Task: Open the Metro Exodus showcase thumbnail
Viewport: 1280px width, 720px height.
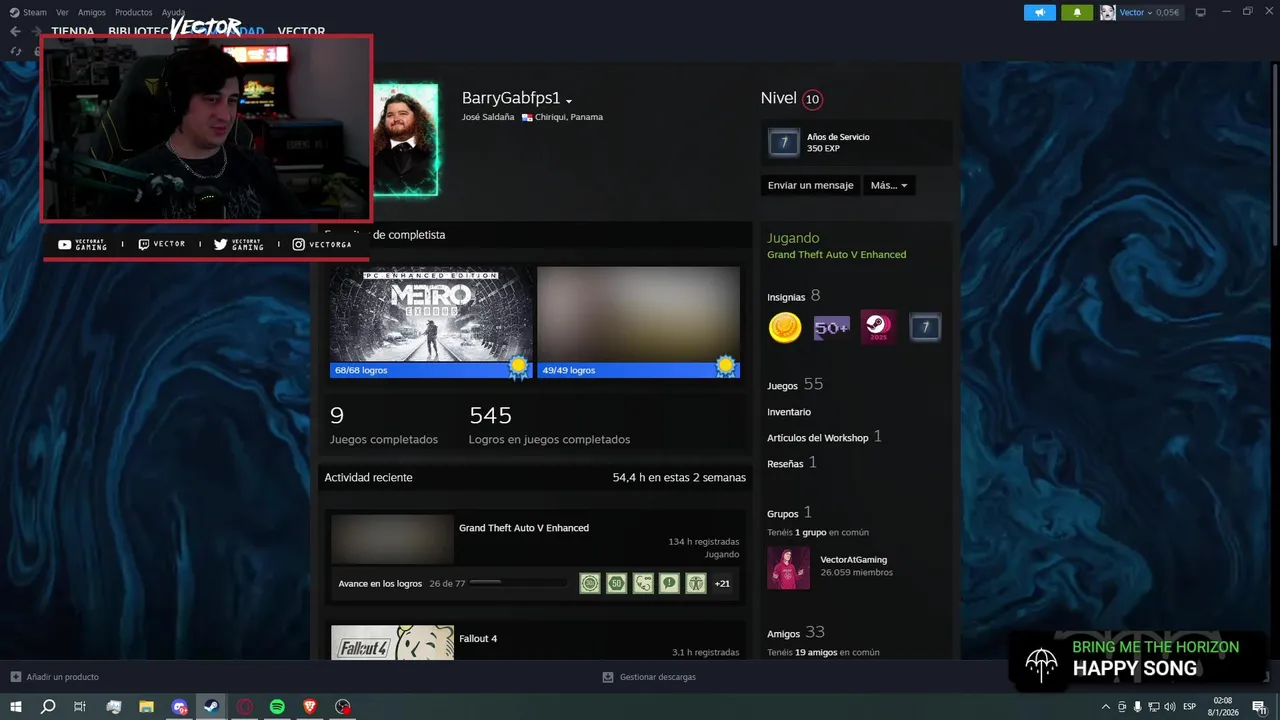Action: point(431,314)
